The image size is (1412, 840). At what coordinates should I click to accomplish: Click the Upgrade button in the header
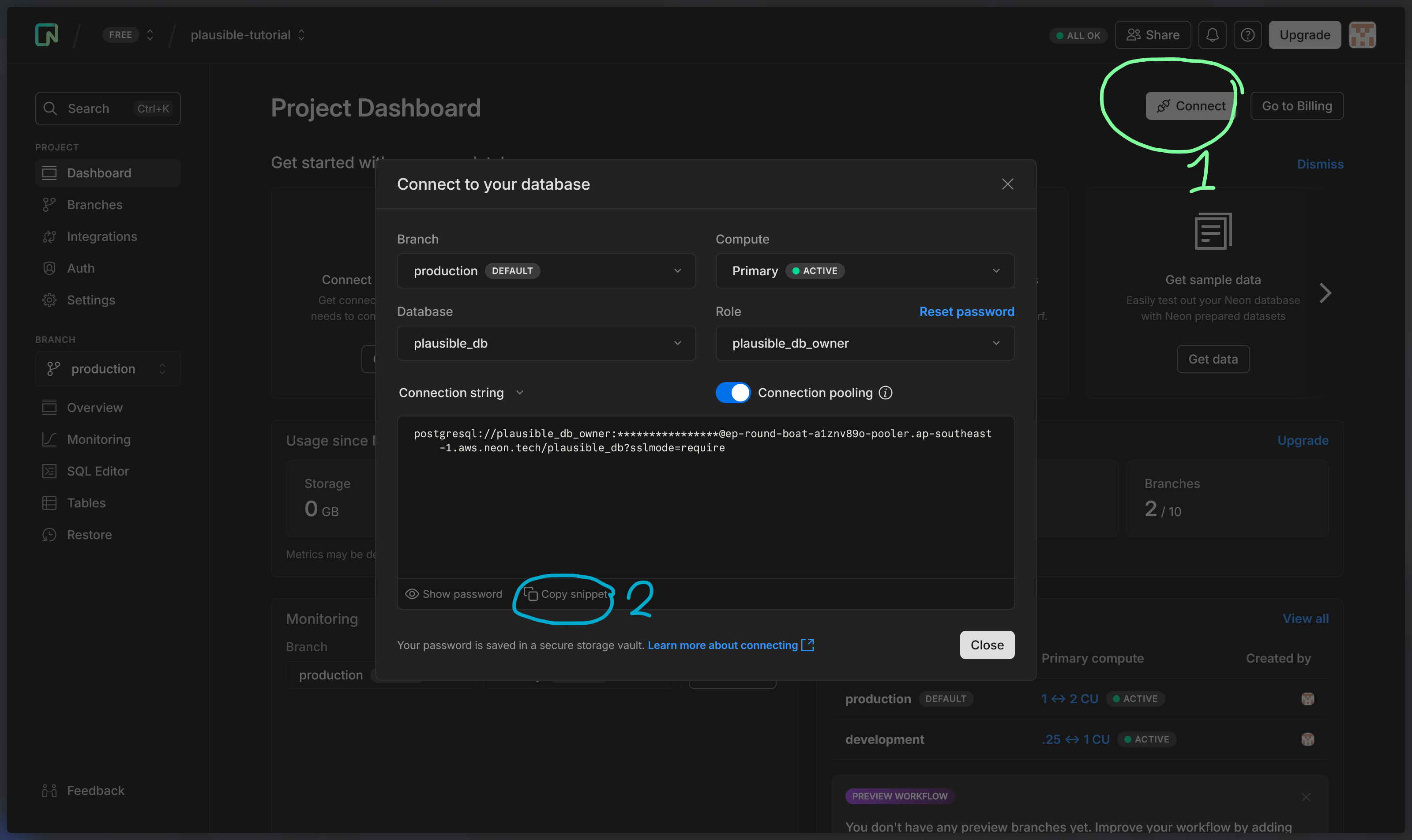tap(1304, 34)
